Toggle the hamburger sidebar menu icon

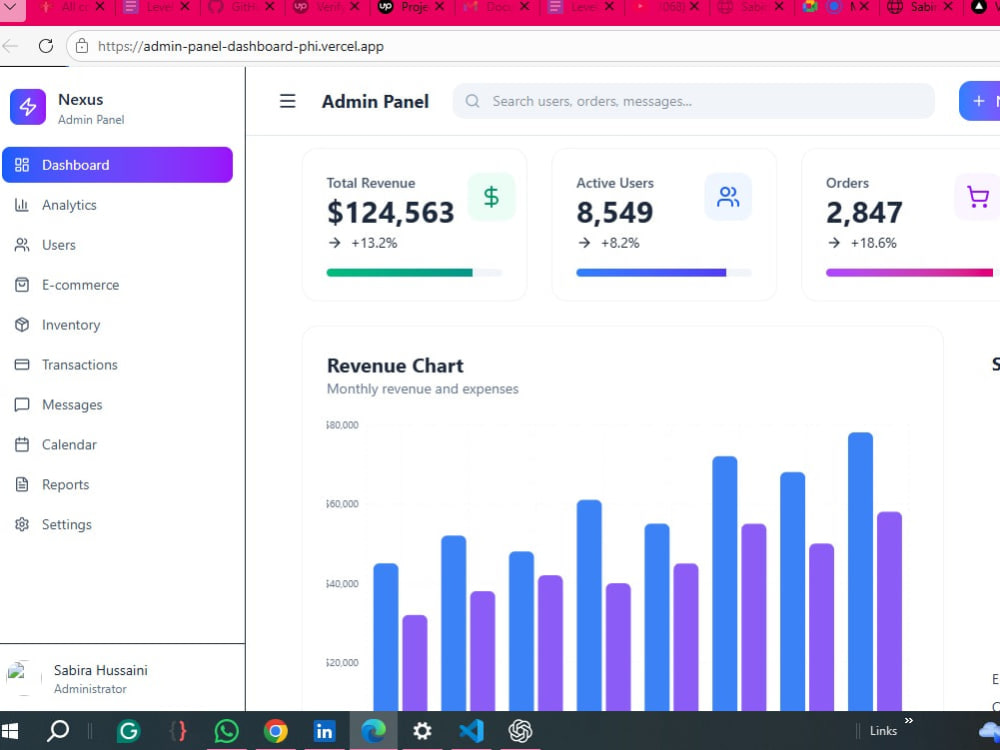pos(288,101)
